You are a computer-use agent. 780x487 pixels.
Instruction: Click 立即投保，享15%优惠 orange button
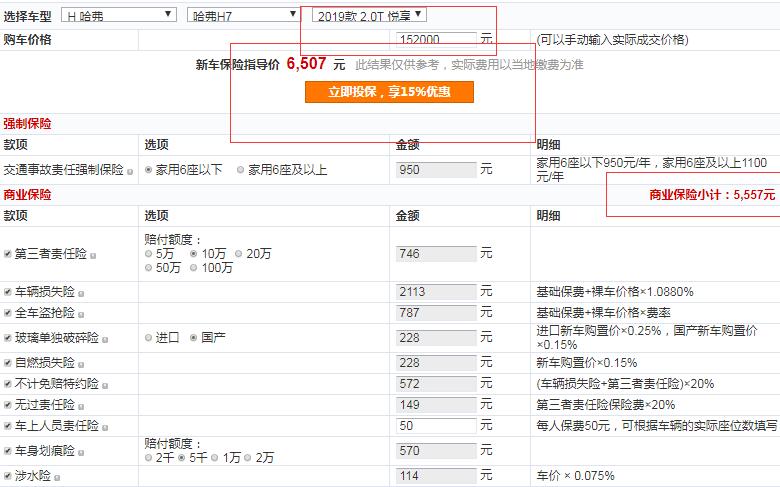(389, 92)
